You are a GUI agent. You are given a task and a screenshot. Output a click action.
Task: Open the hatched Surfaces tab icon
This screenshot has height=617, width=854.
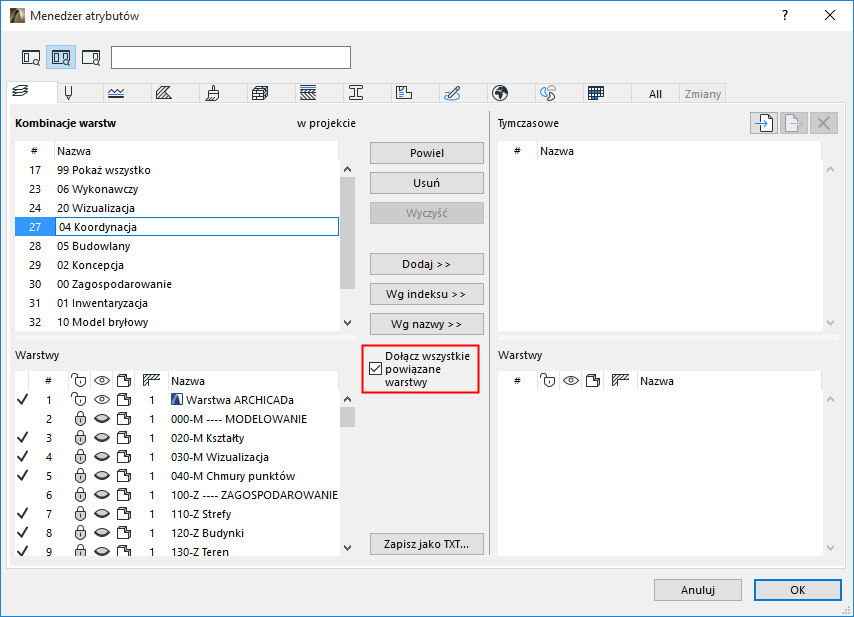[308, 93]
